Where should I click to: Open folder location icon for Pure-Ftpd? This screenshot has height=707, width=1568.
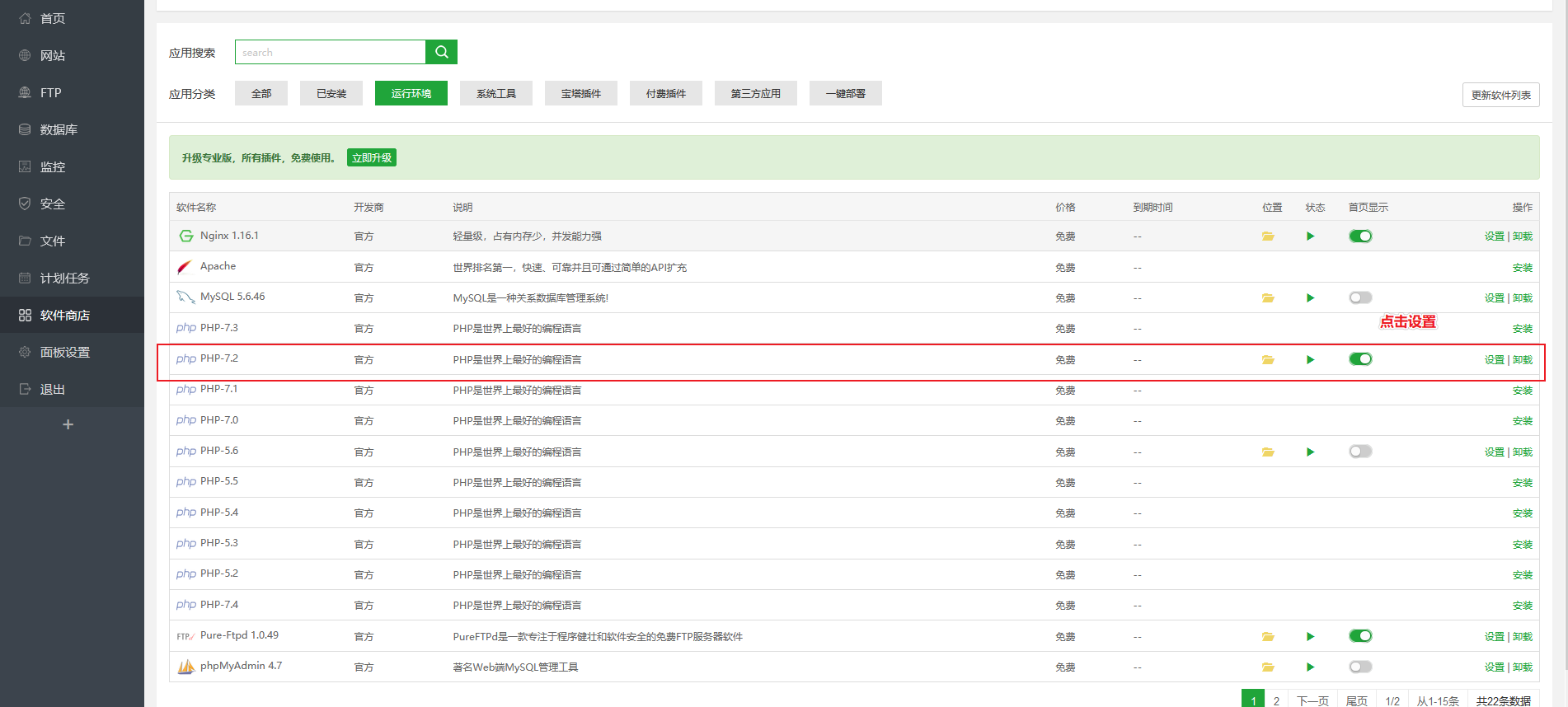coord(1268,637)
